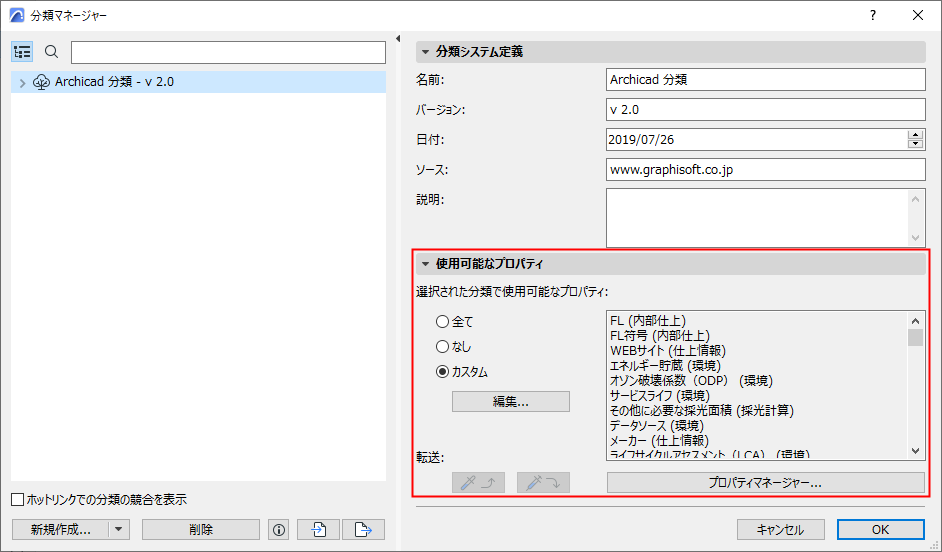The width and height of the screenshot is (942, 552).
Task: Select WEBサイト (仕上情報) list entry
Action: click(x=667, y=351)
